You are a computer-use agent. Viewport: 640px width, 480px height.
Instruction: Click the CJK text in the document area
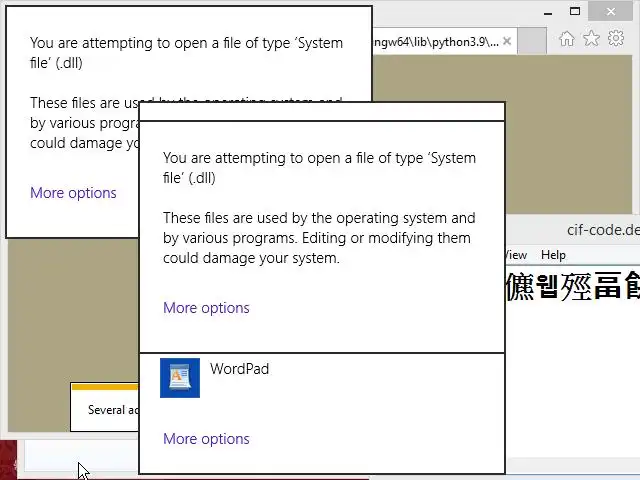pos(573,286)
